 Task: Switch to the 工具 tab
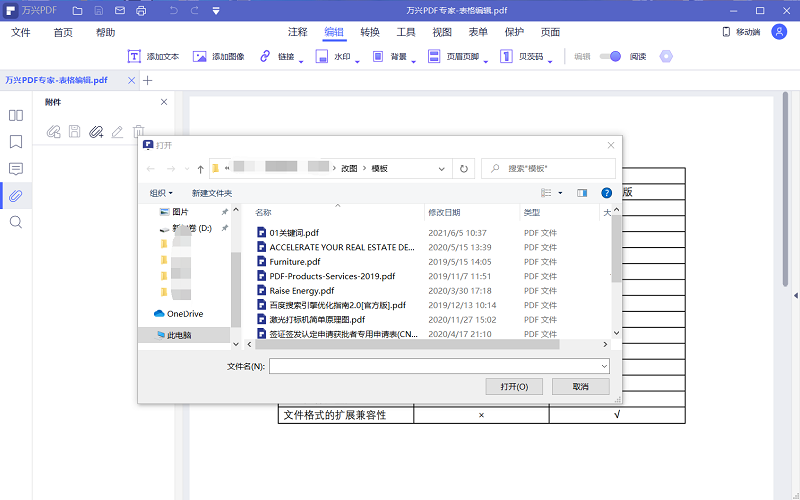coord(406,32)
